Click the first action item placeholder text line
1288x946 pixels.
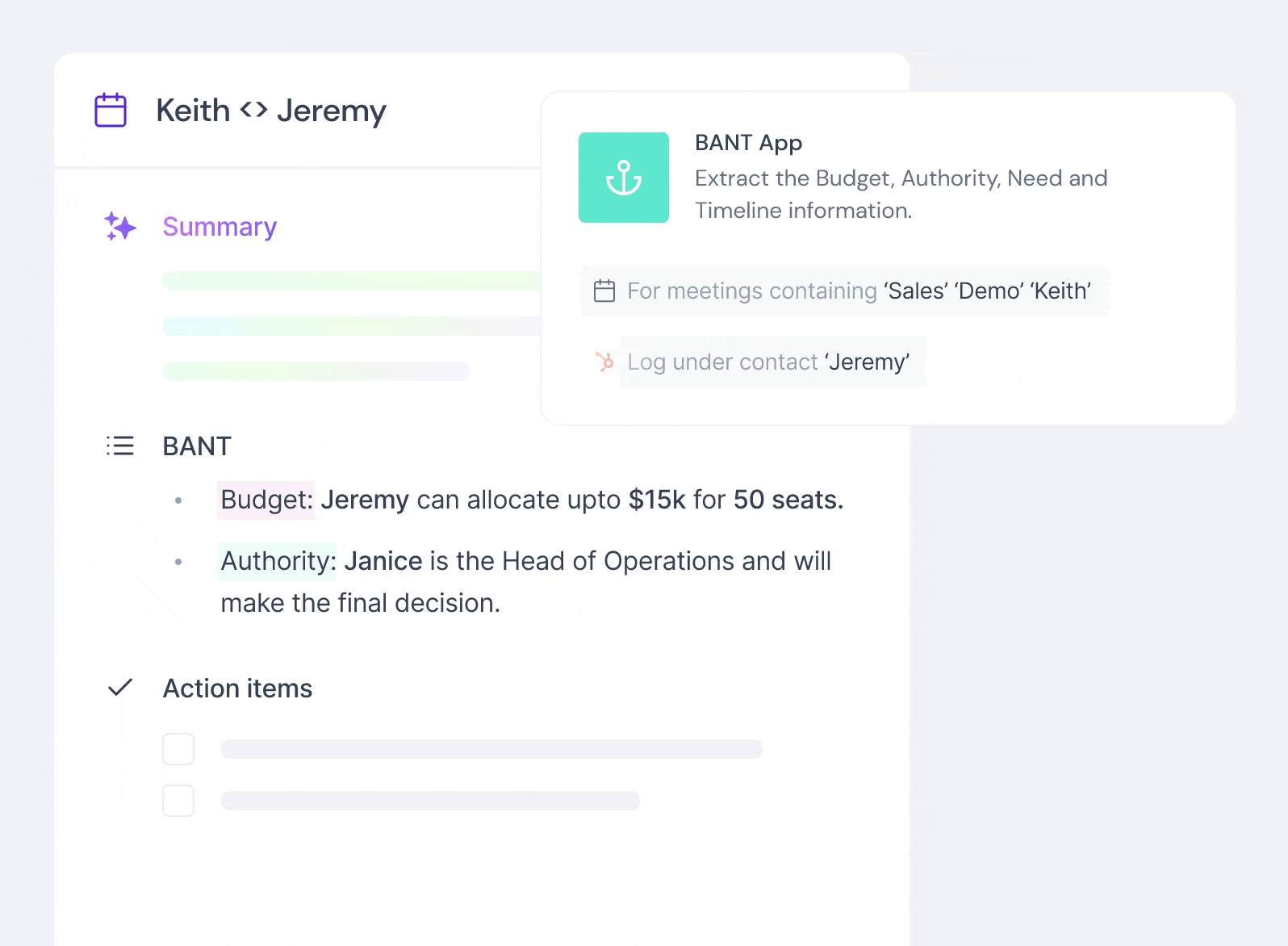coord(491,749)
